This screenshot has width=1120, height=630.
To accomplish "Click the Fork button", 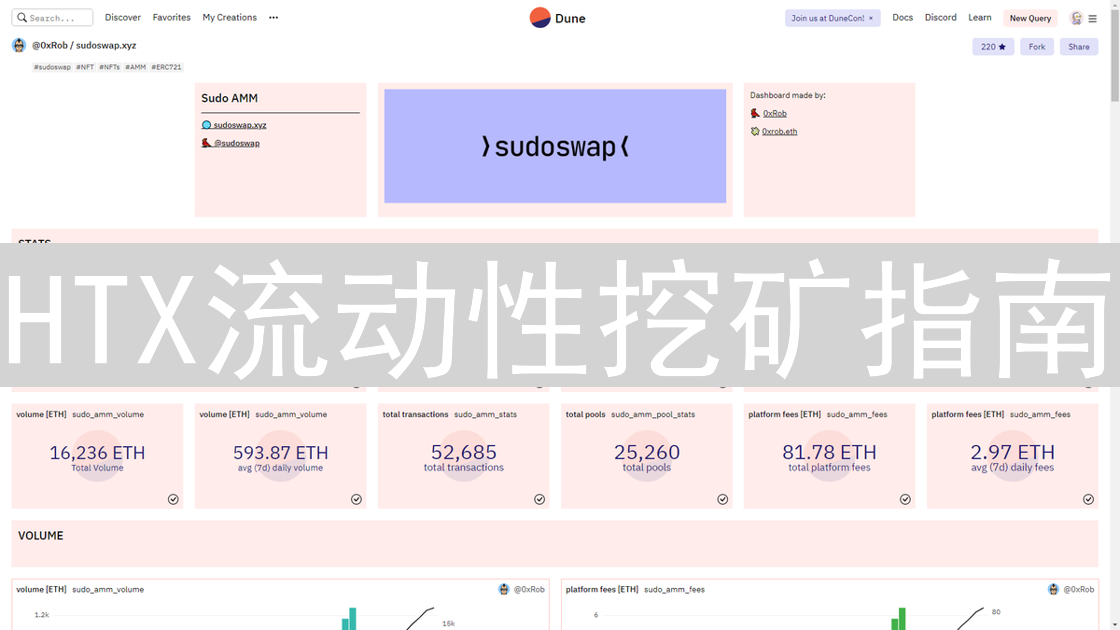I will pyautogui.click(x=1036, y=46).
